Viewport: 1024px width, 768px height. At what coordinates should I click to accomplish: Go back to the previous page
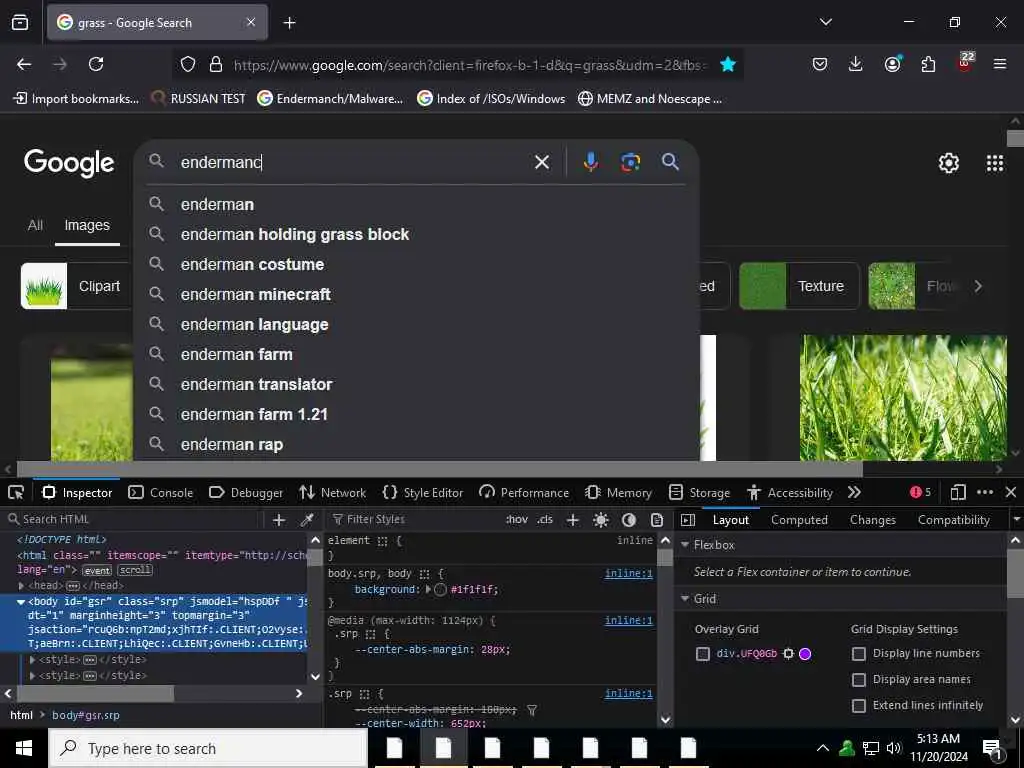point(24,64)
